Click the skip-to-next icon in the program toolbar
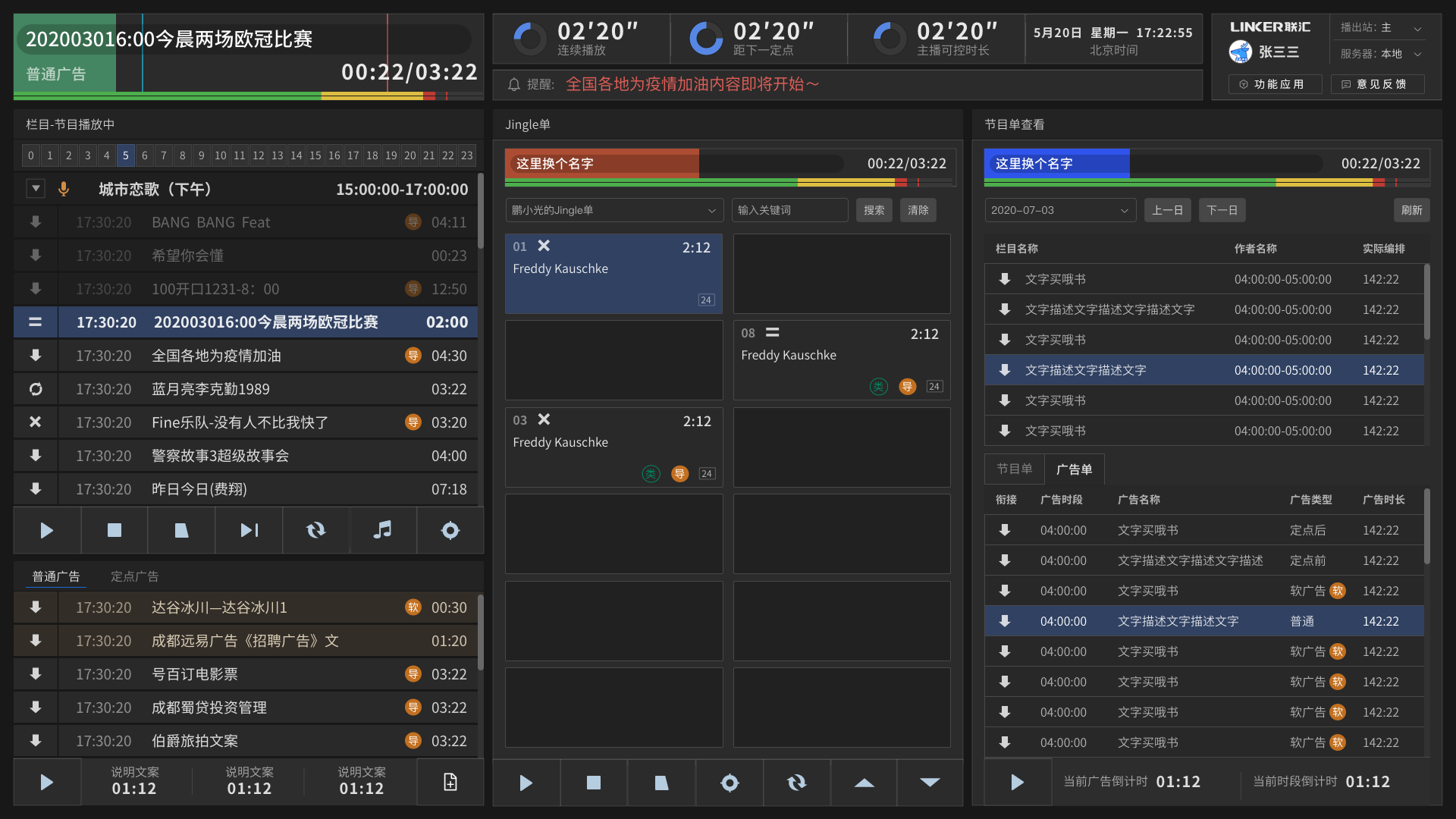This screenshot has width=1456, height=819. tap(249, 530)
